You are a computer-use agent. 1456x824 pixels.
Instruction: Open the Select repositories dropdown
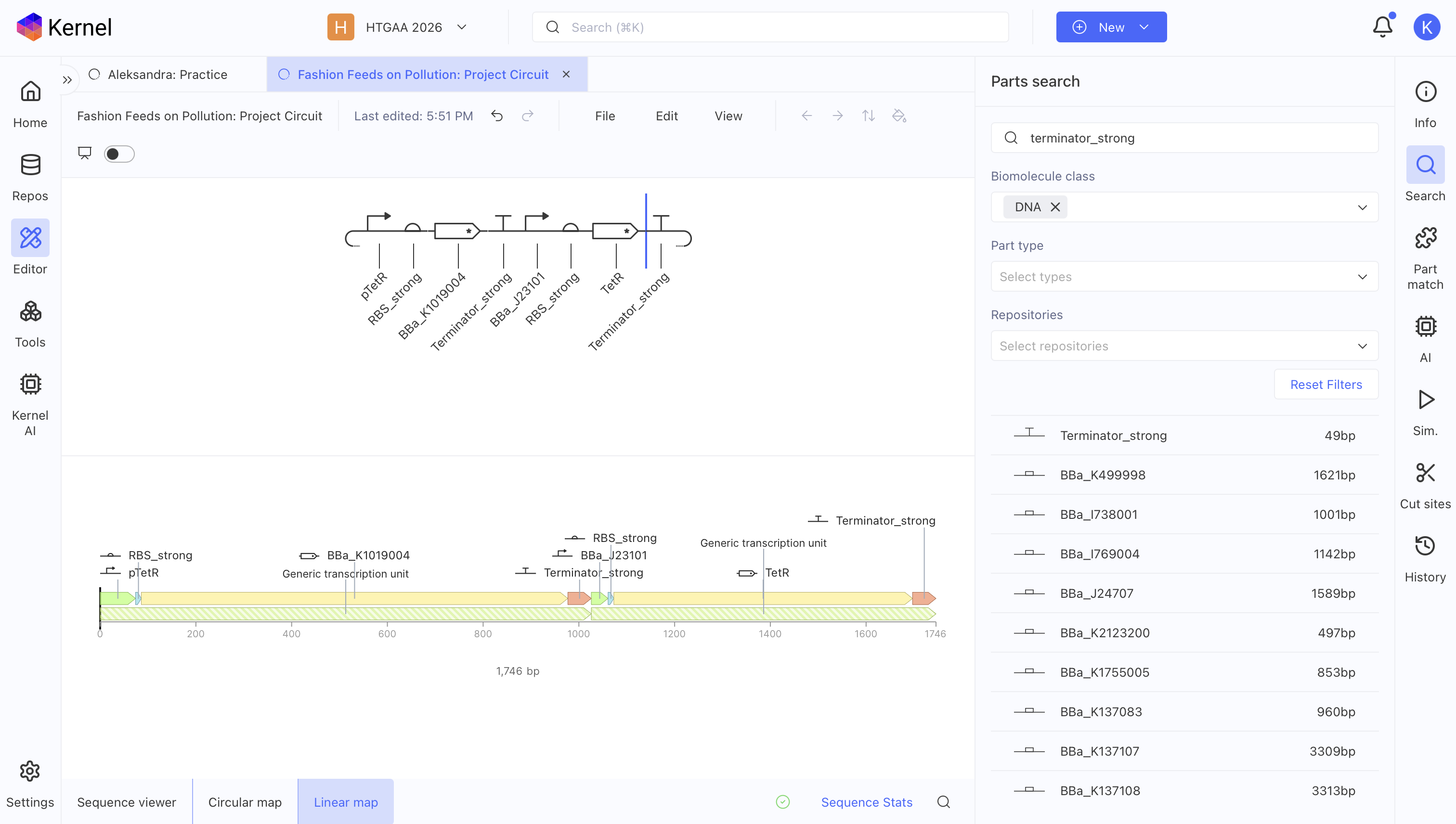click(x=1184, y=346)
